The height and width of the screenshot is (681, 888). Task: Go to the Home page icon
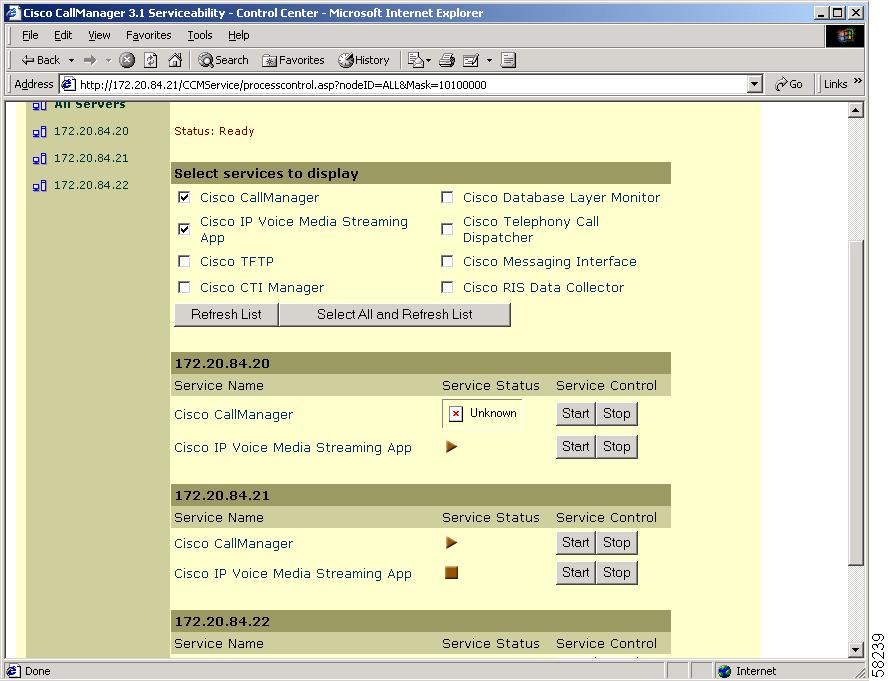point(176,60)
